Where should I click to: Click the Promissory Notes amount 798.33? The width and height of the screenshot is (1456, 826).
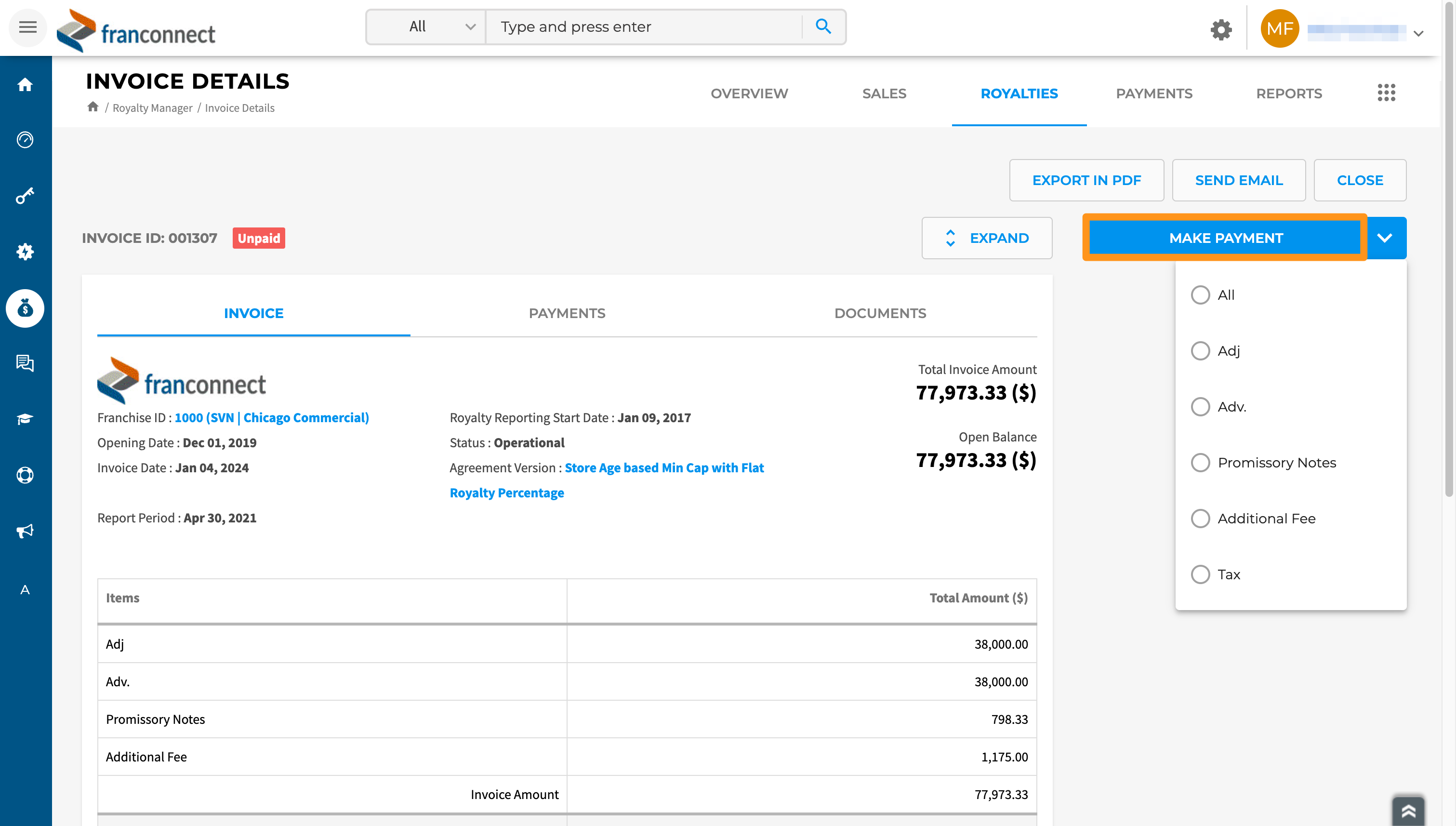click(1010, 719)
